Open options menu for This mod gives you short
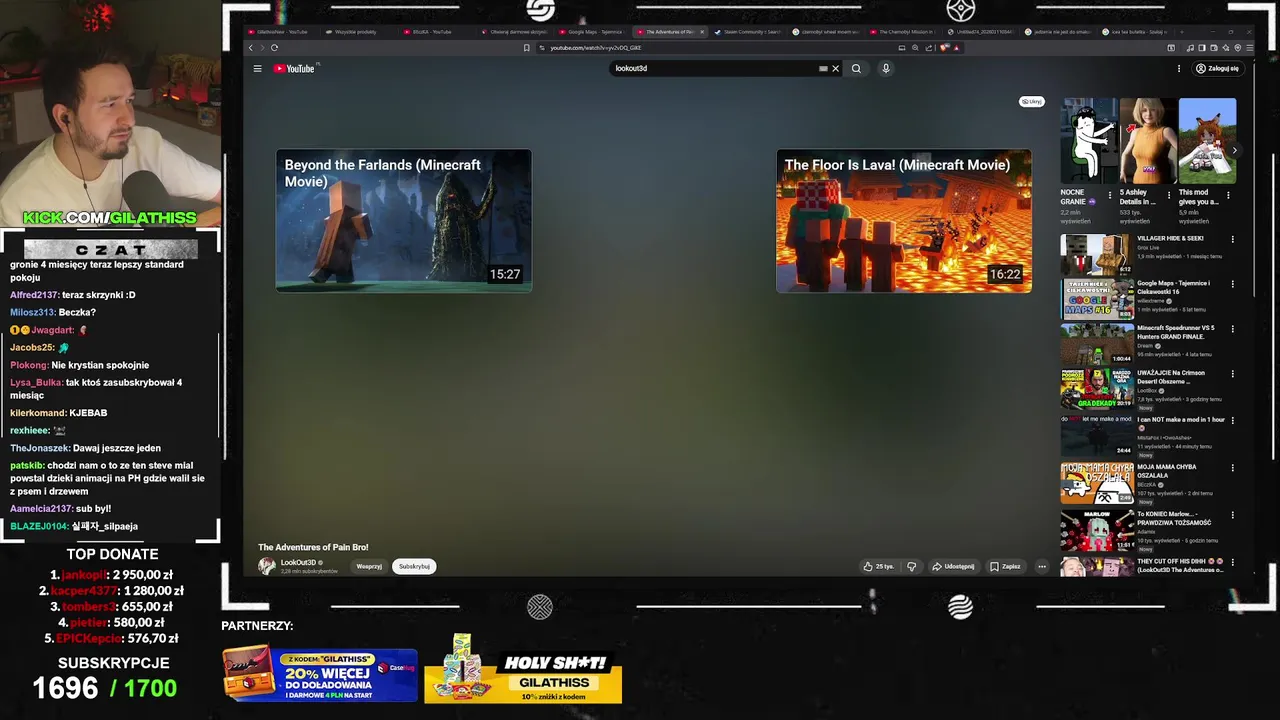This screenshot has width=1280, height=720. (x=1228, y=196)
